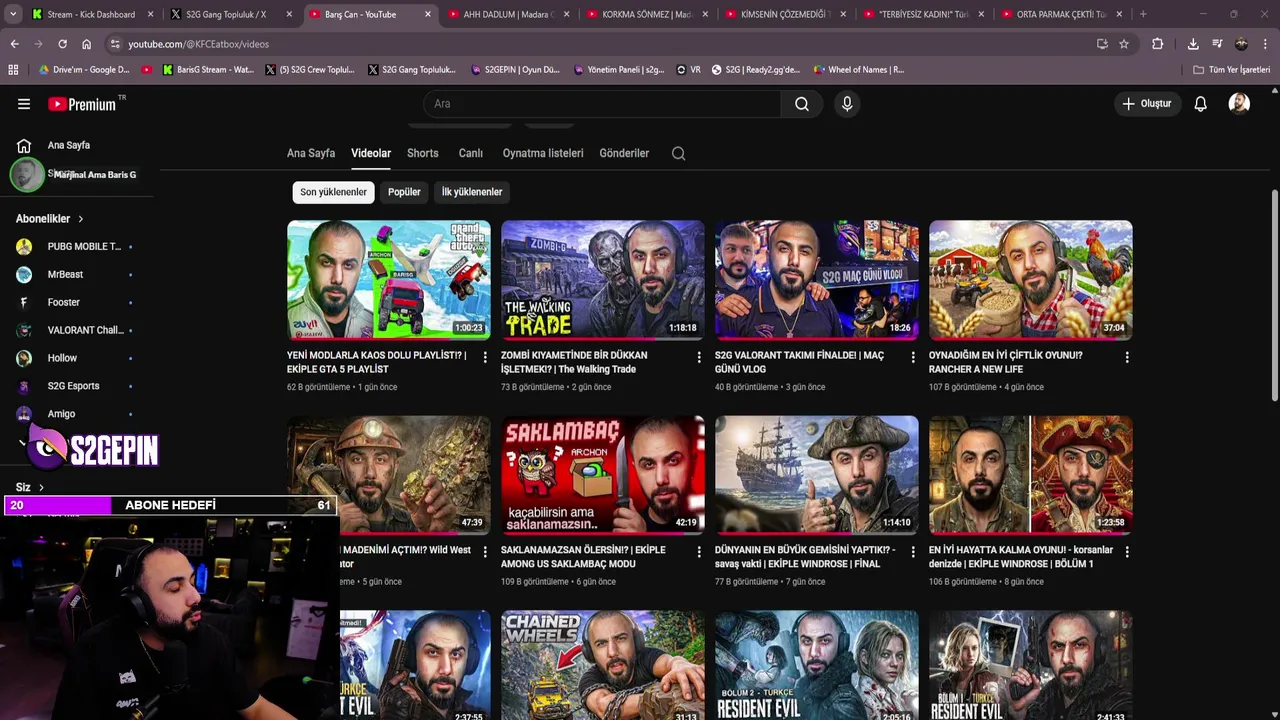1280x720 pixels.
Task: Expand the Siz section chevron
Action: [x=41, y=487]
